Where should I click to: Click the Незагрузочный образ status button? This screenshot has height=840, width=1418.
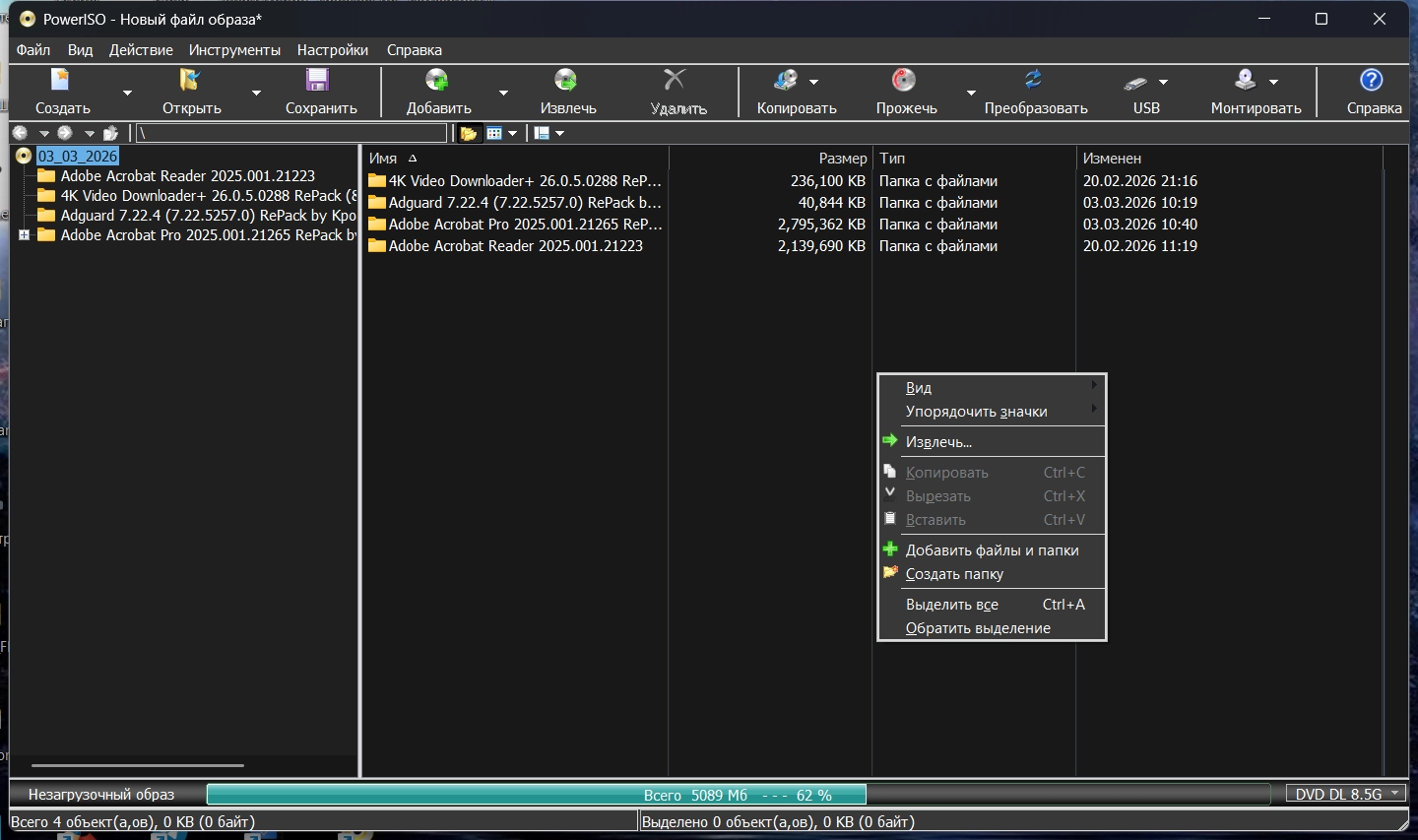click(101, 794)
